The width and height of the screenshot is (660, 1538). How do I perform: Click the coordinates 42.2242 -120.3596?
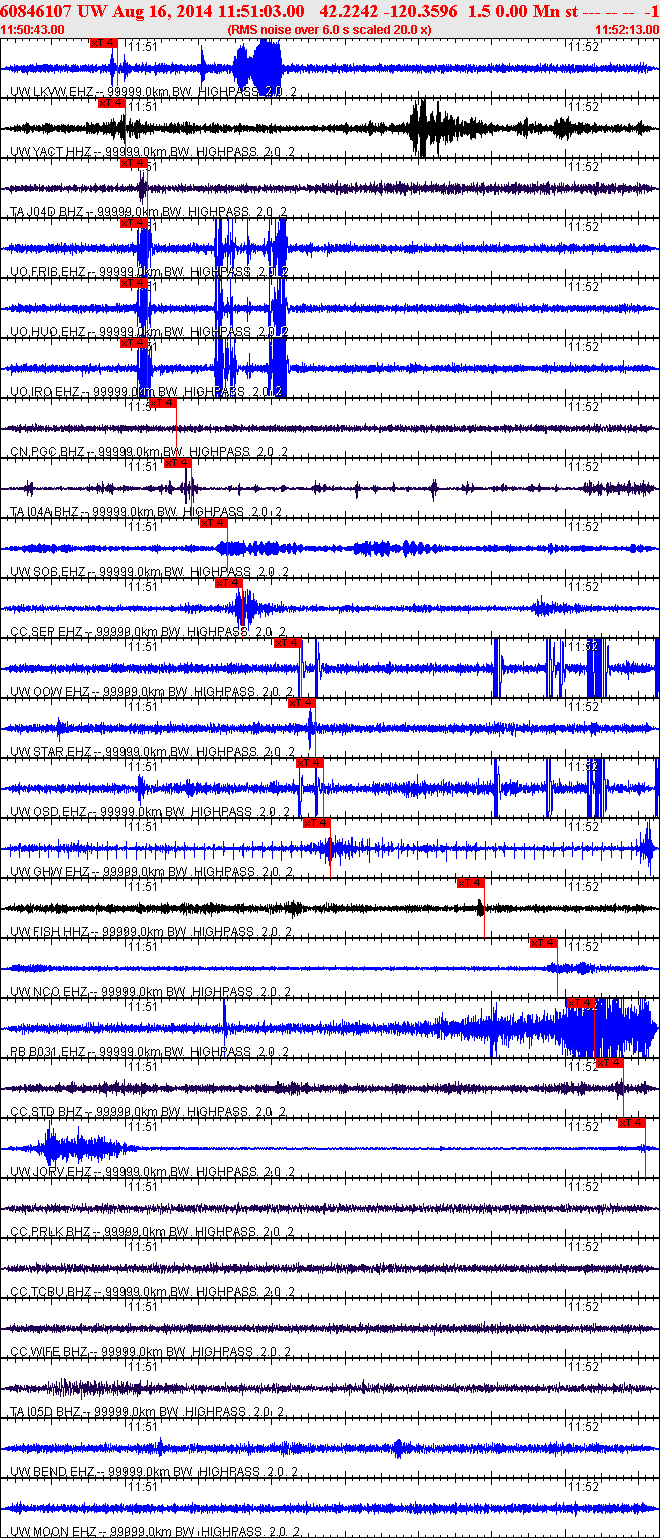(x=389, y=10)
